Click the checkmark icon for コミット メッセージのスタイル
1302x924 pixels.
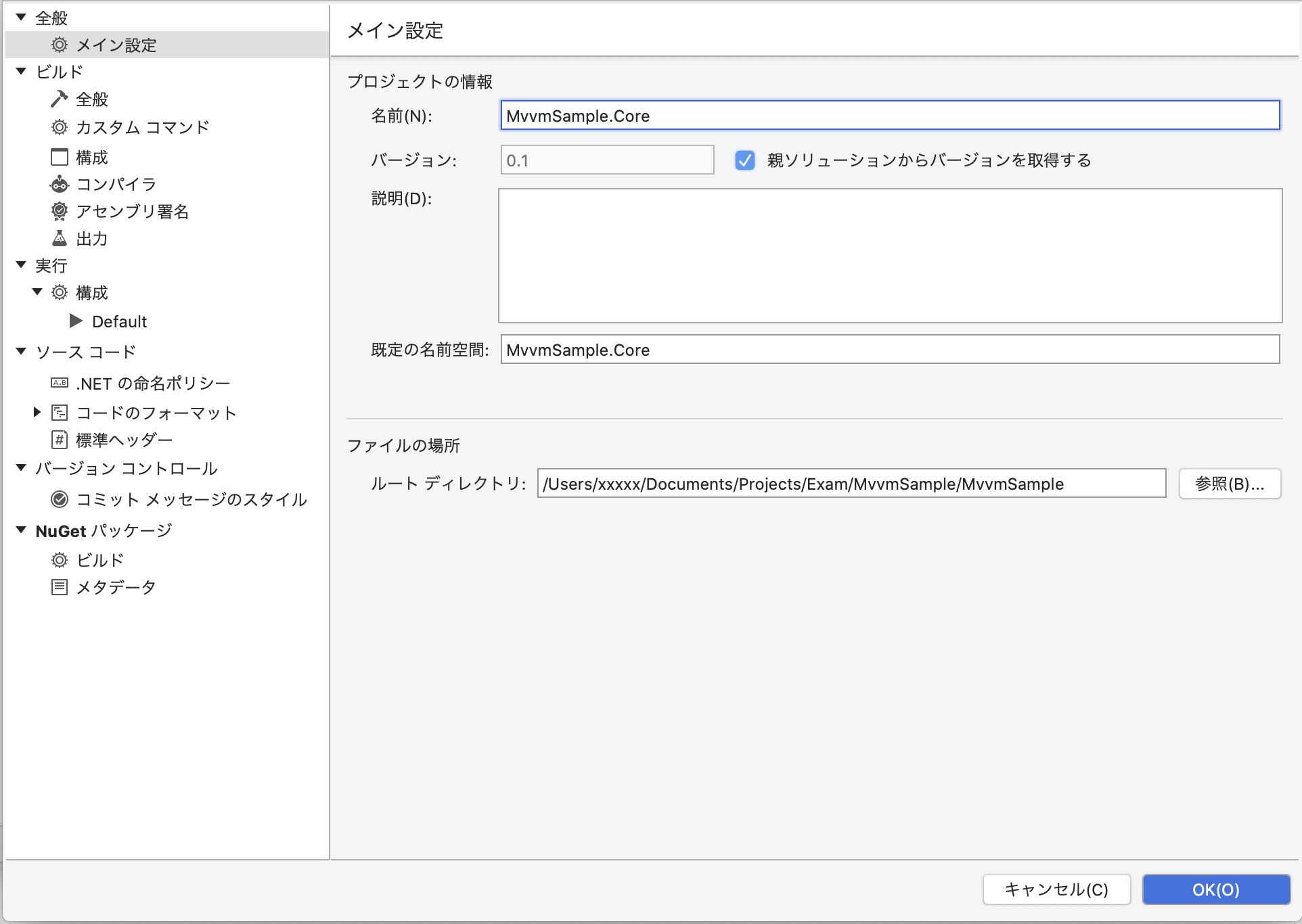[60, 499]
